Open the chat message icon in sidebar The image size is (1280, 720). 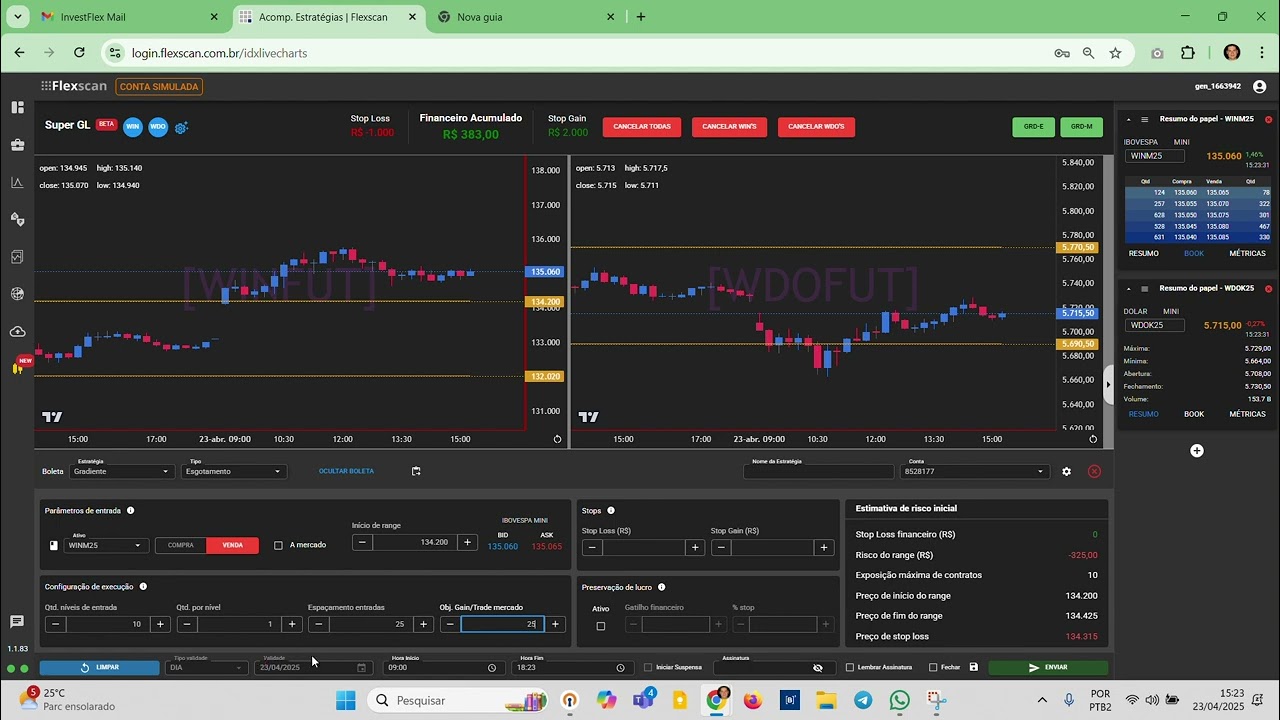(17, 622)
